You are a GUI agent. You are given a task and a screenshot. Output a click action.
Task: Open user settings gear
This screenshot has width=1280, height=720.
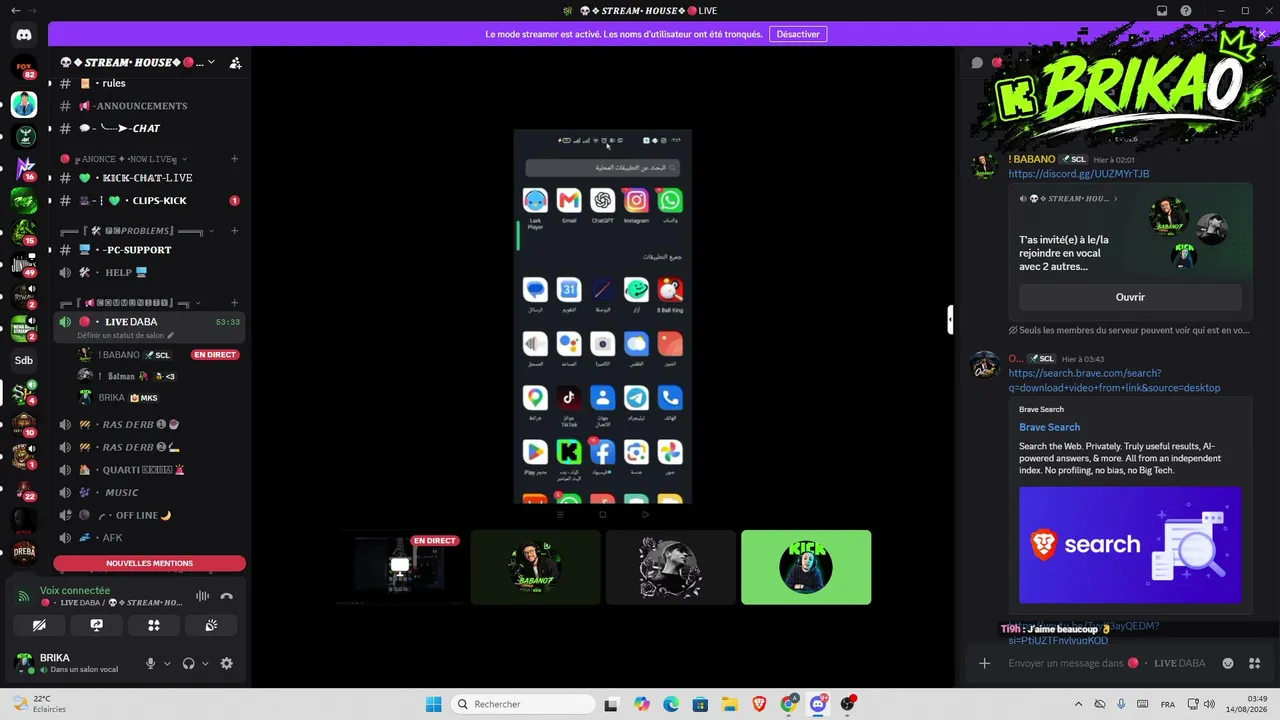click(x=226, y=663)
